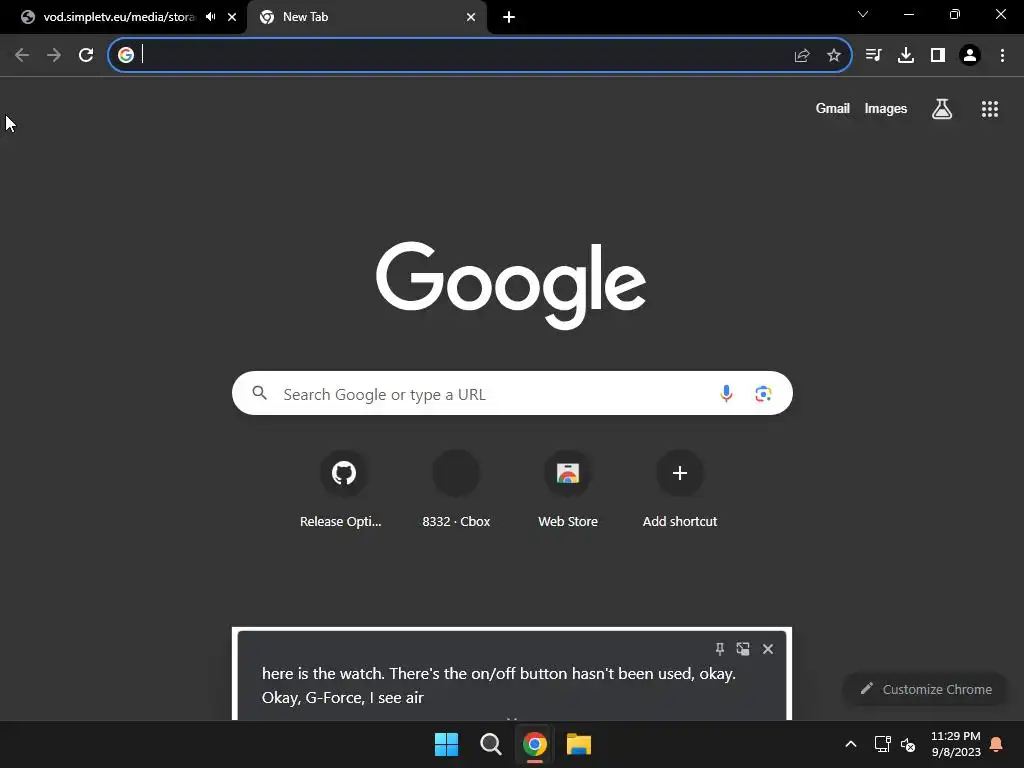1024x768 pixels.
Task: Open the Downloads icon in toolbar
Action: click(906, 55)
